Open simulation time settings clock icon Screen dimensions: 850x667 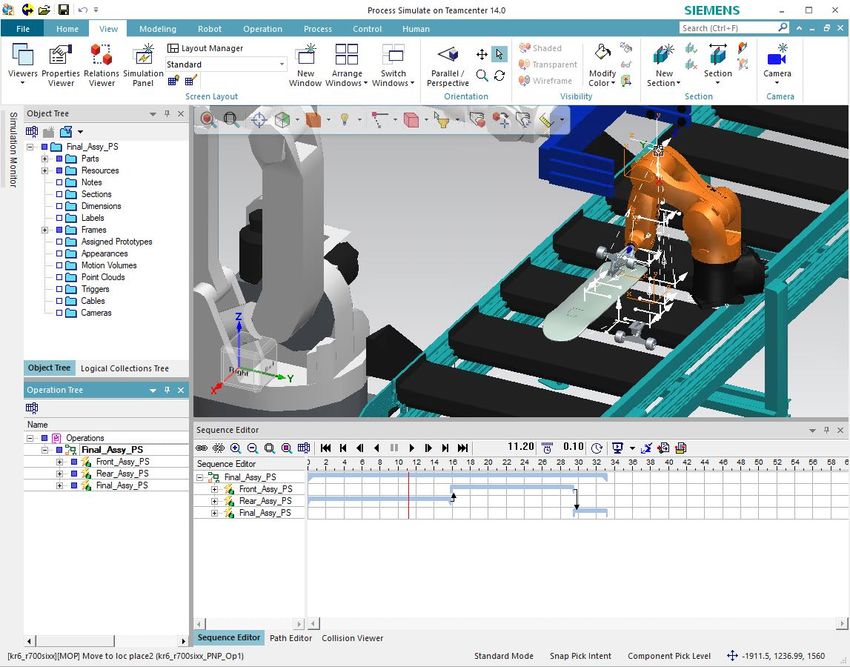pyautogui.click(x=597, y=448)
